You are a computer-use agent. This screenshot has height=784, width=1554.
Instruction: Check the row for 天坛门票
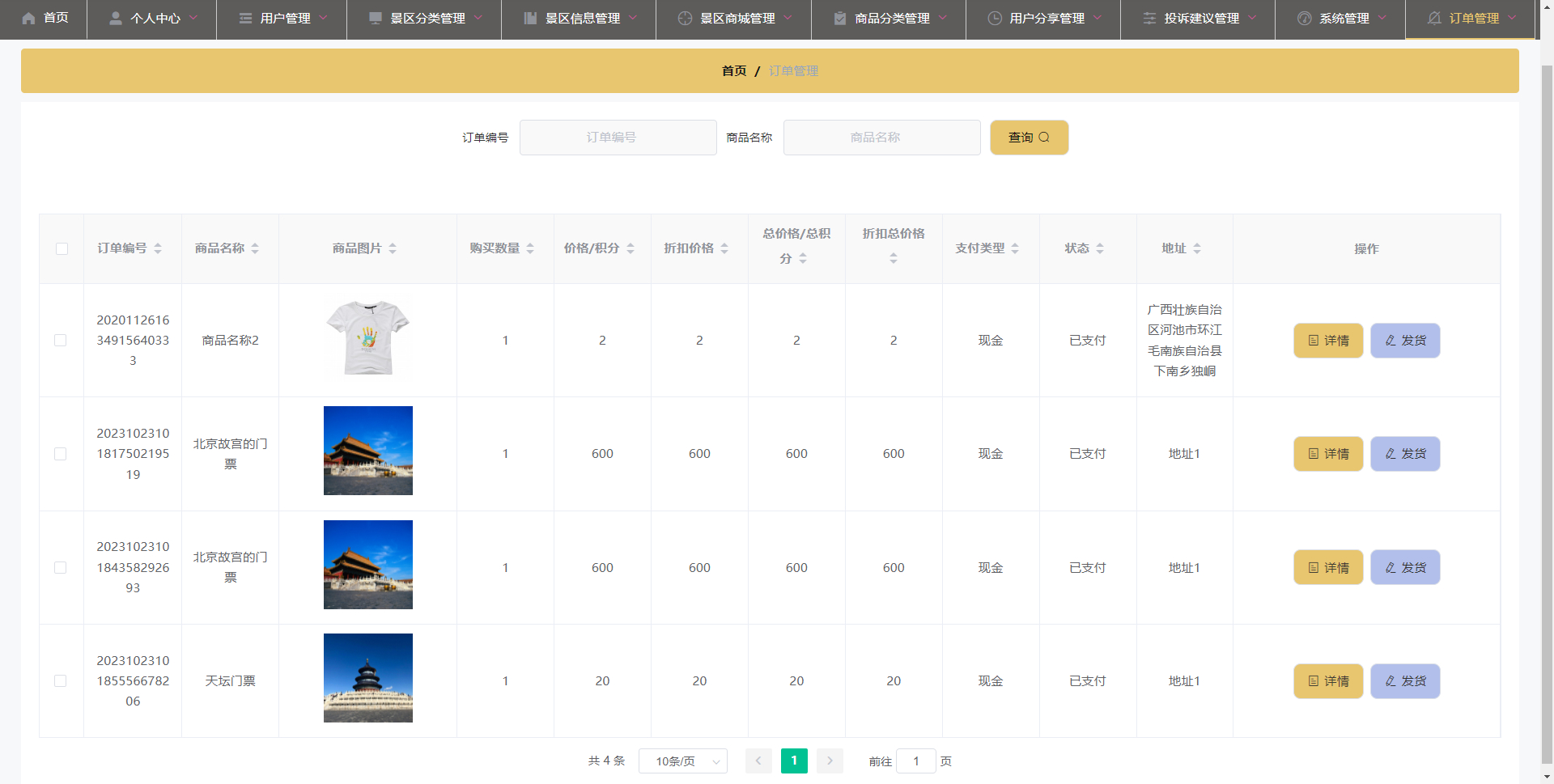[x=61, y=681]
